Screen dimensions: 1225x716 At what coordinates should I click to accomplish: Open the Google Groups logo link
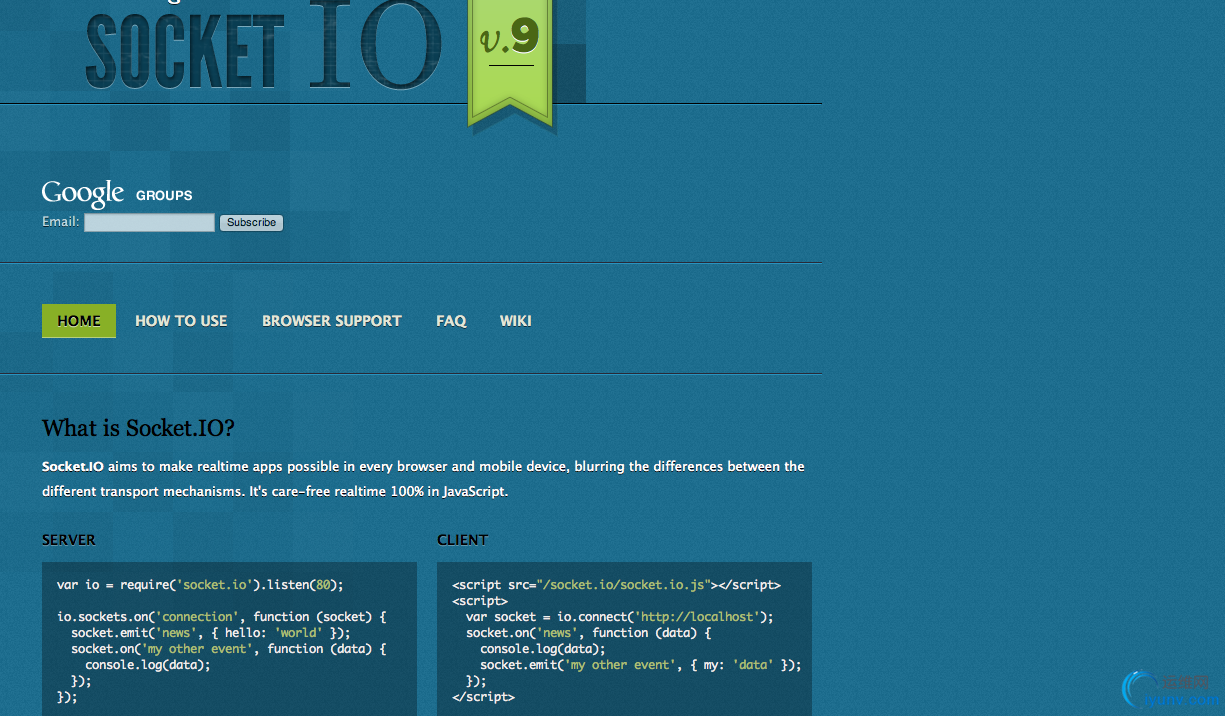click(x=117, y=194)
